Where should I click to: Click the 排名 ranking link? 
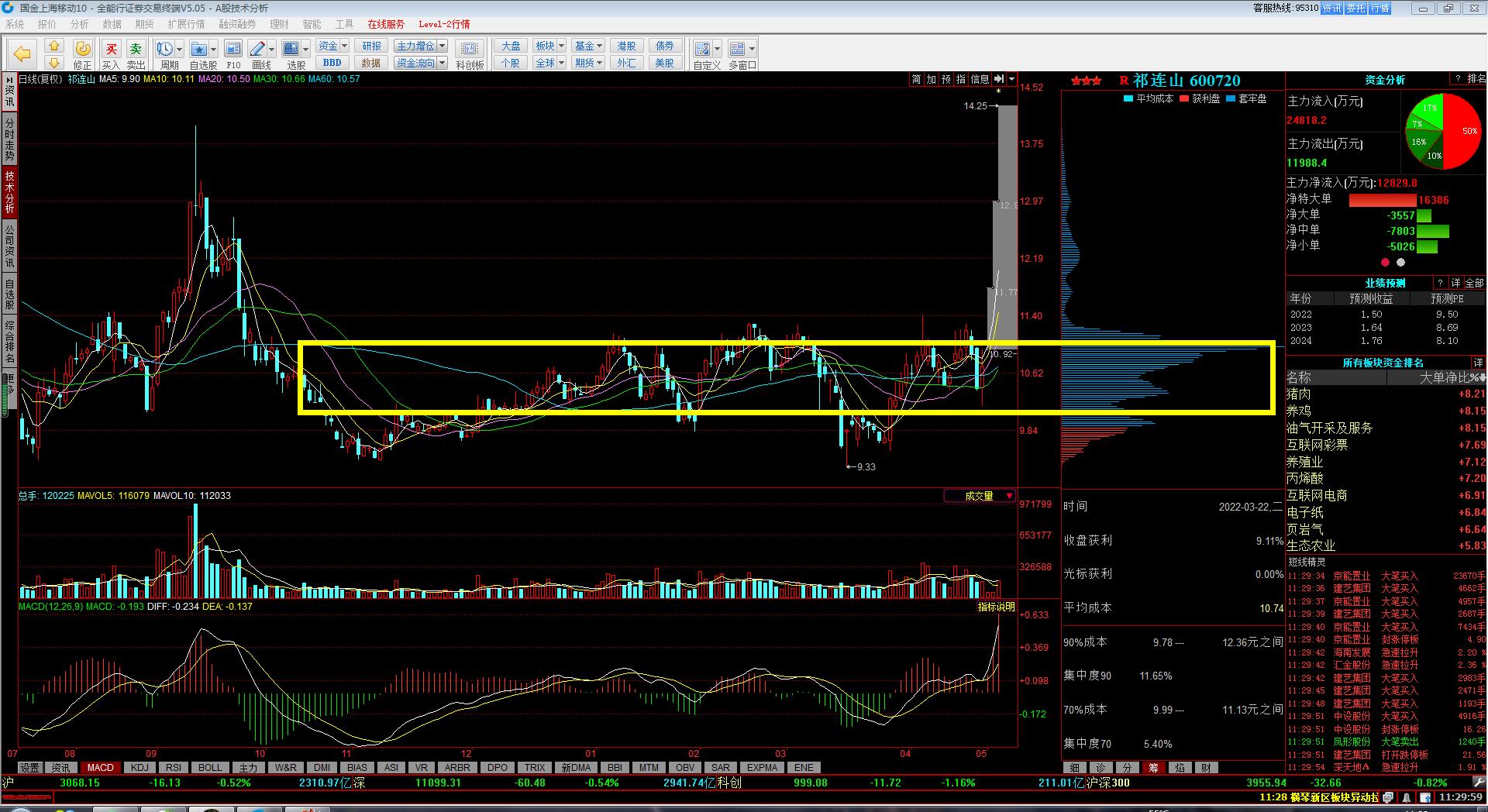[x=1476, y=79]
